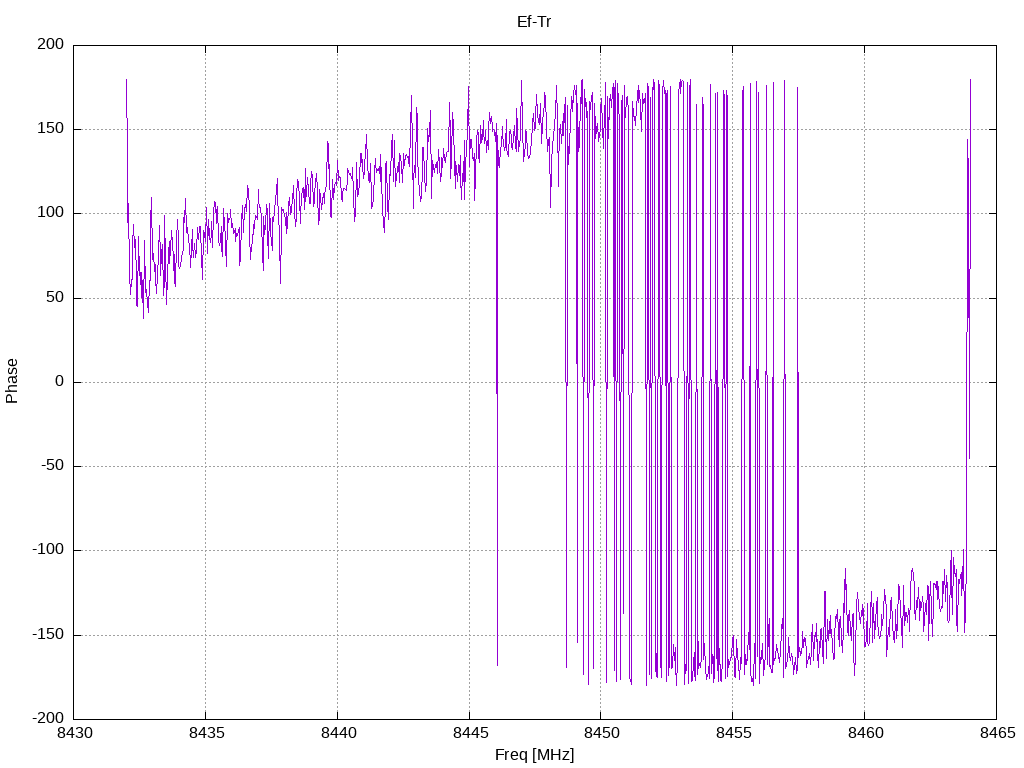The height and width of the screenshot is (768, 1024).
Task: Click the x-axis tick label 8430
Action: [74, 733]
